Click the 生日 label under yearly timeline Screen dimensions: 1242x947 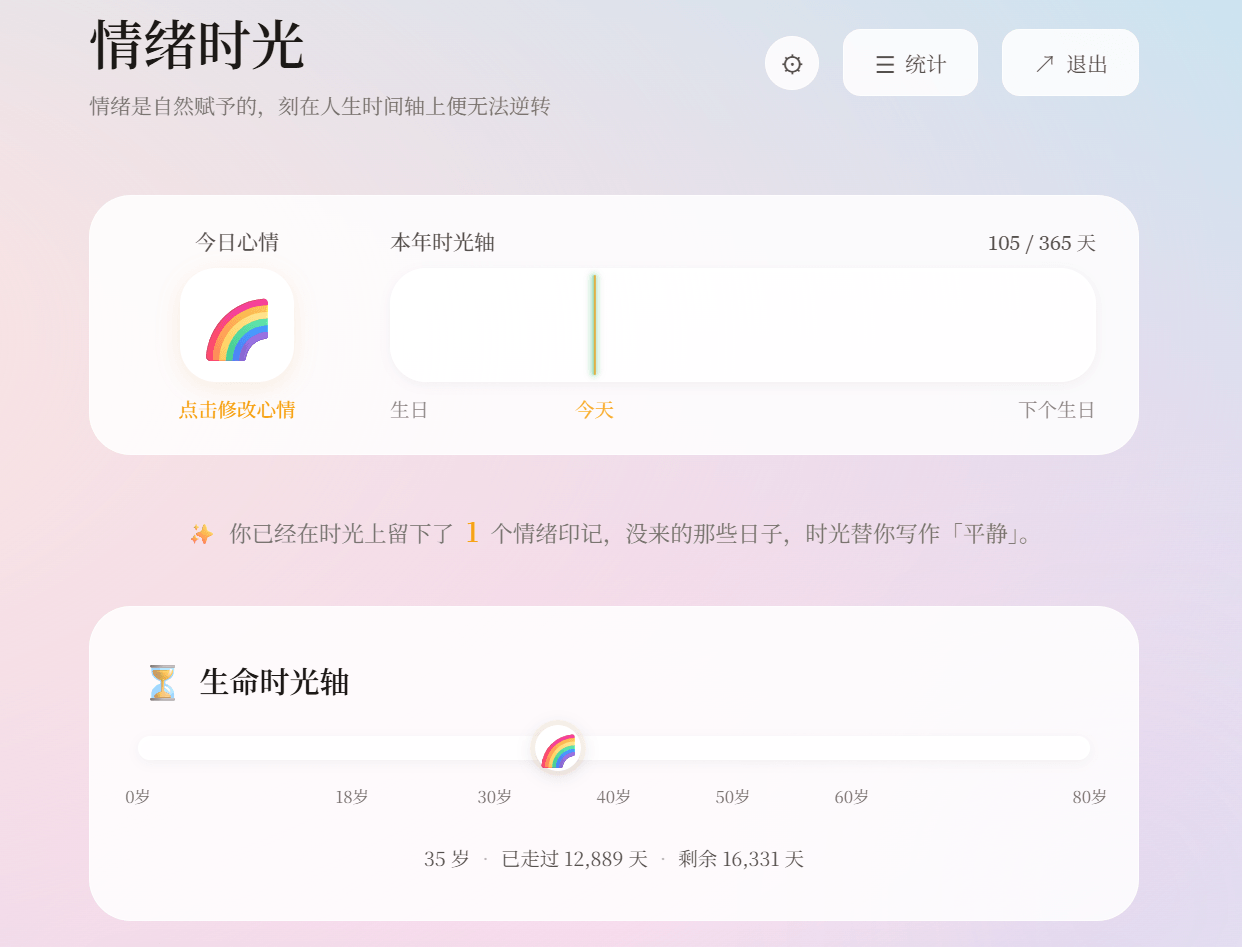tap(409, 410)
